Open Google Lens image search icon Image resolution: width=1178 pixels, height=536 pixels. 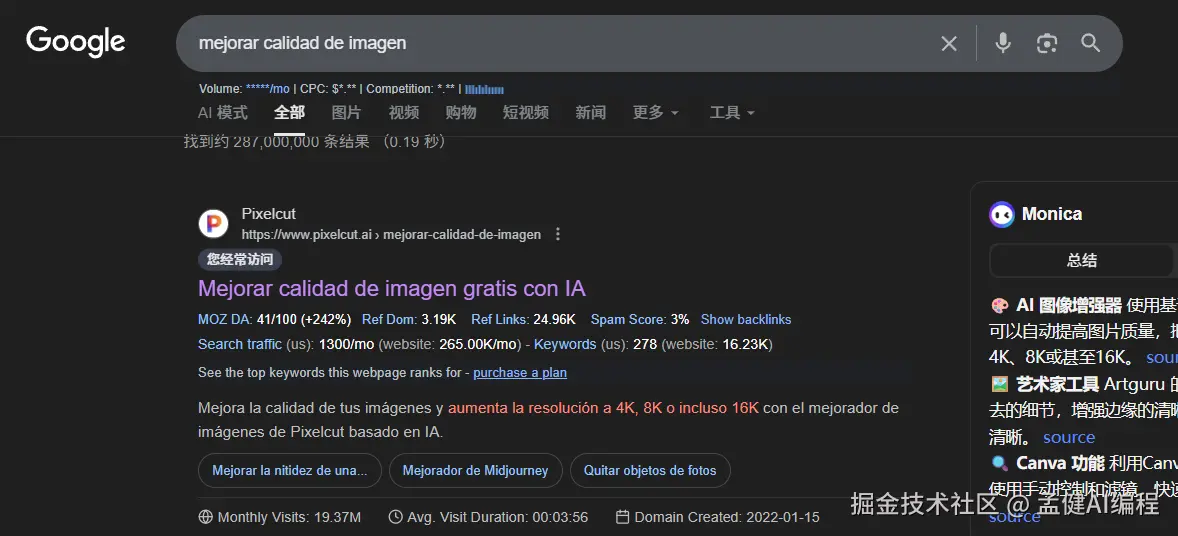pos(1047,44)
